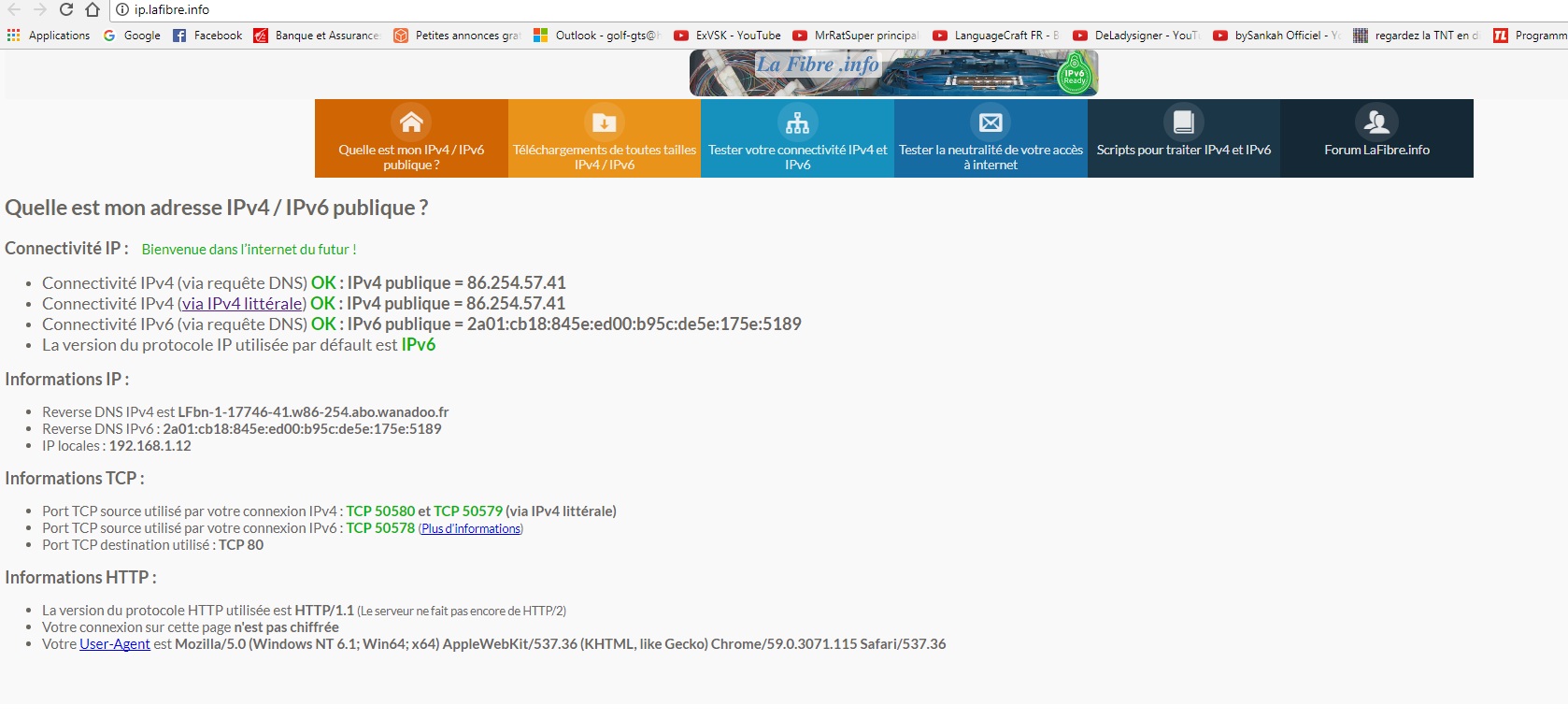Open the Facebook bookmark

[207, 36]
